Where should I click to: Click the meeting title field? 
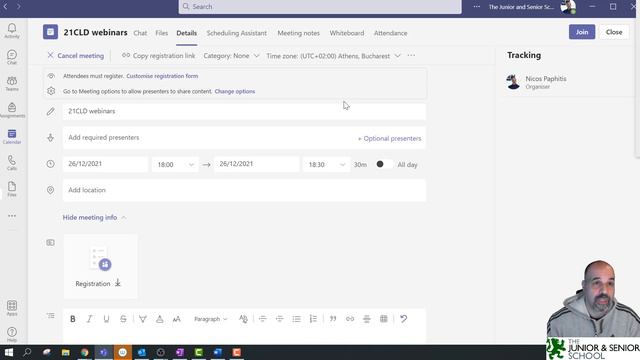coord(244,111)
